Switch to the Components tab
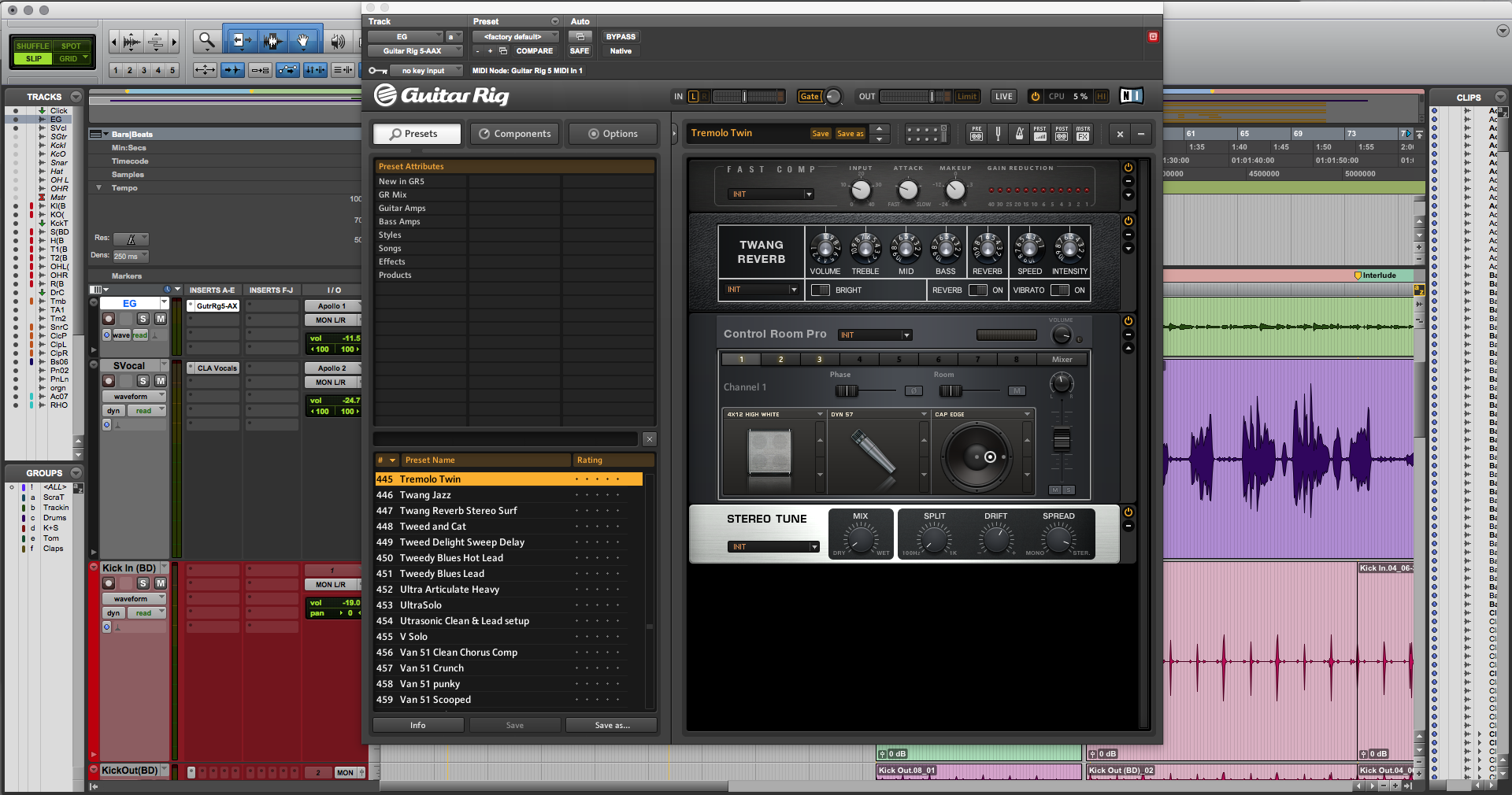Viewport: 1512px width, 795px height. tap(515, 134)
